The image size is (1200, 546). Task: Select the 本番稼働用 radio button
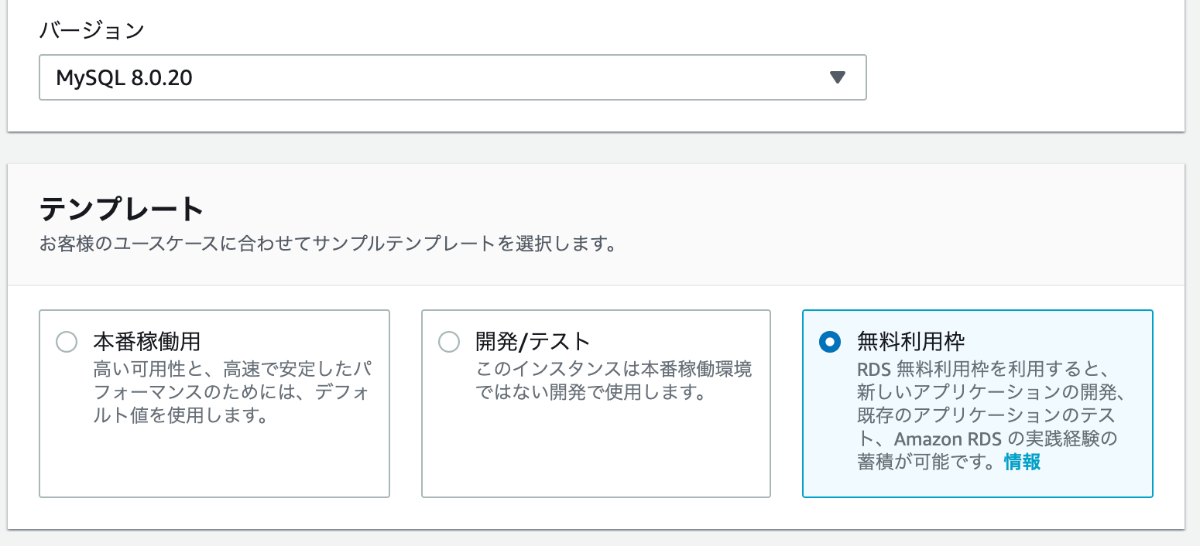click(67, 342)
